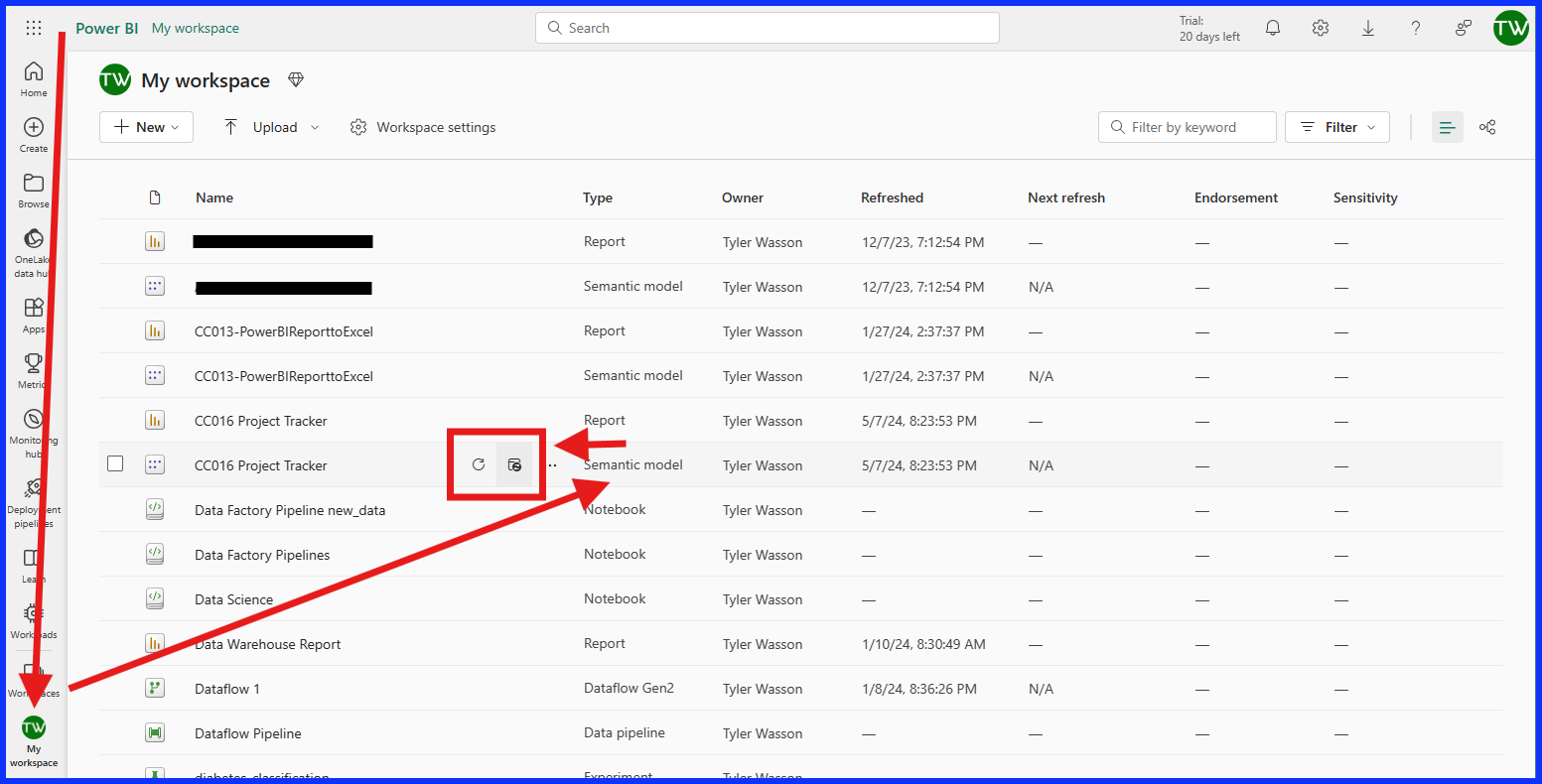Open Dataflow Pipeline item
The width and height of the screenshot is (1542, 784).
click(248, 733)
